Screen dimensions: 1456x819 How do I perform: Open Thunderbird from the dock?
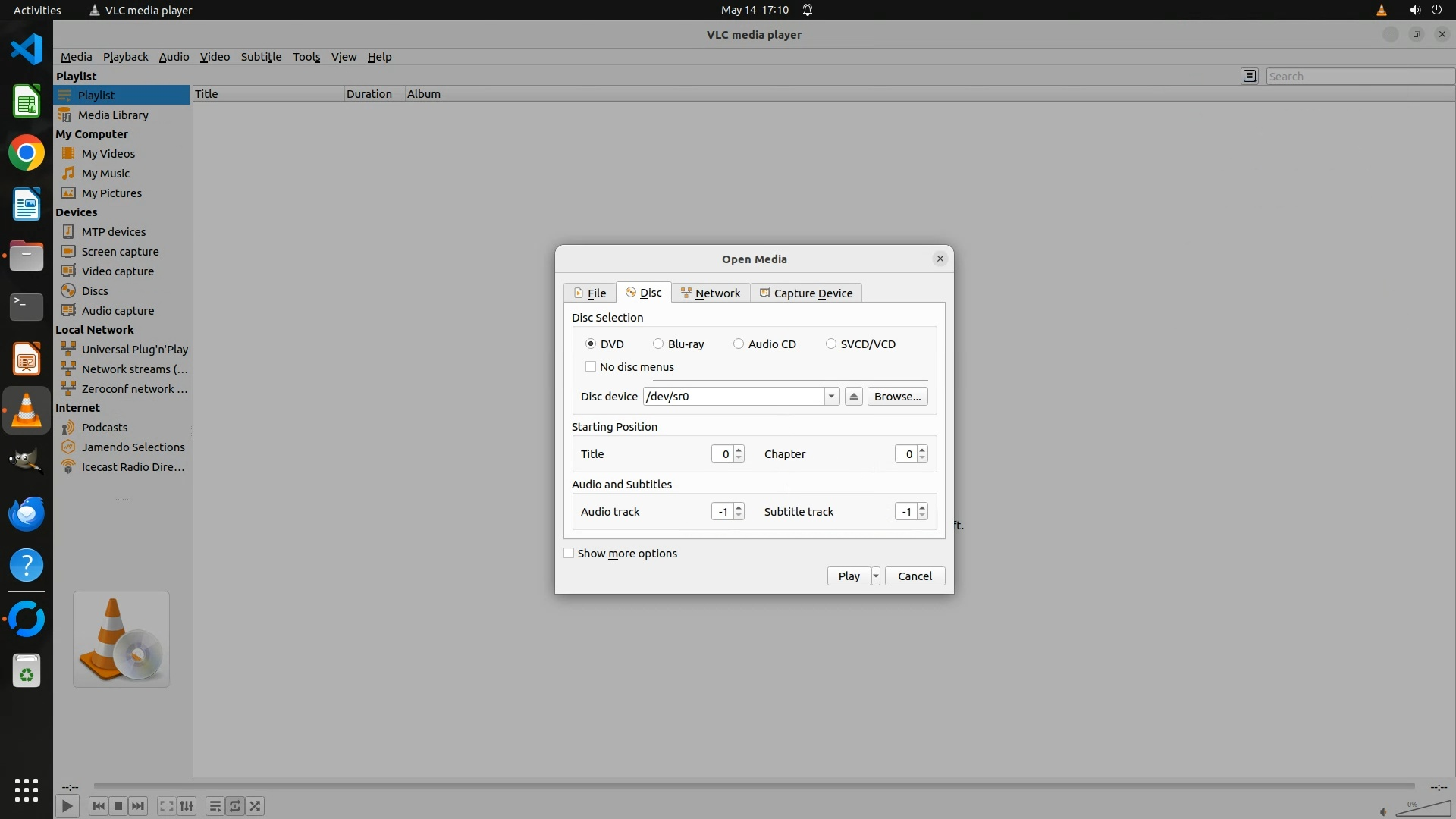27,513
